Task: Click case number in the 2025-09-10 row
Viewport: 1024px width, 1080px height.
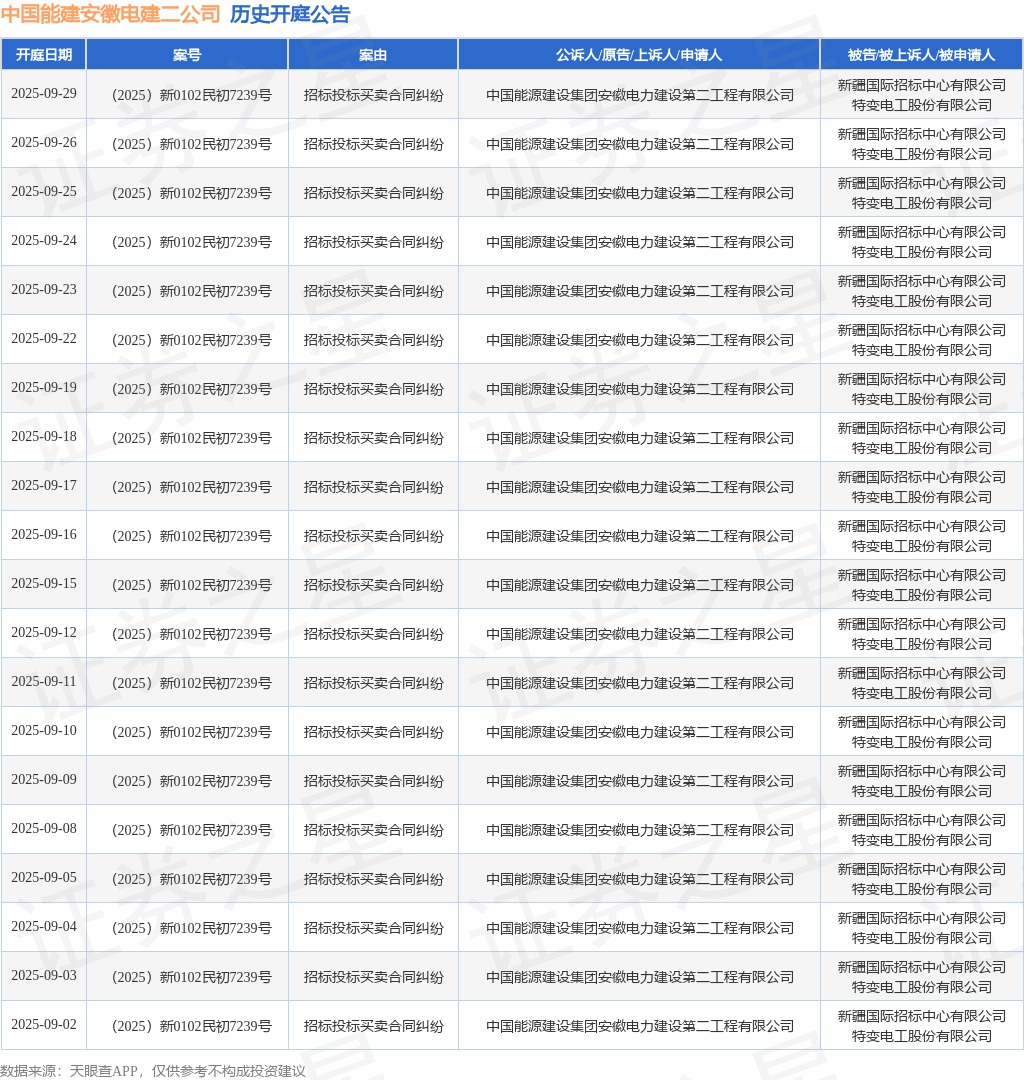Action: [191, 731]
